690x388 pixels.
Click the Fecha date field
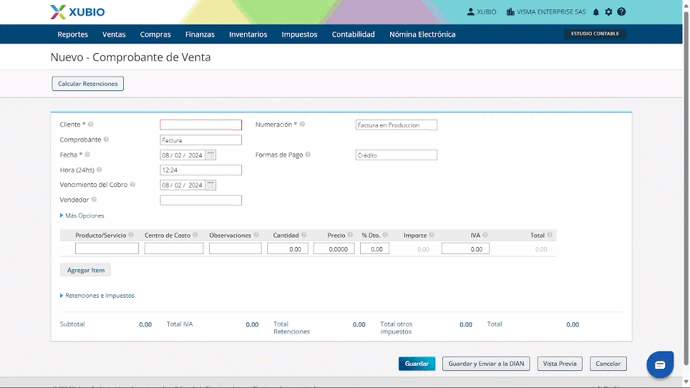tap(183, 155)
